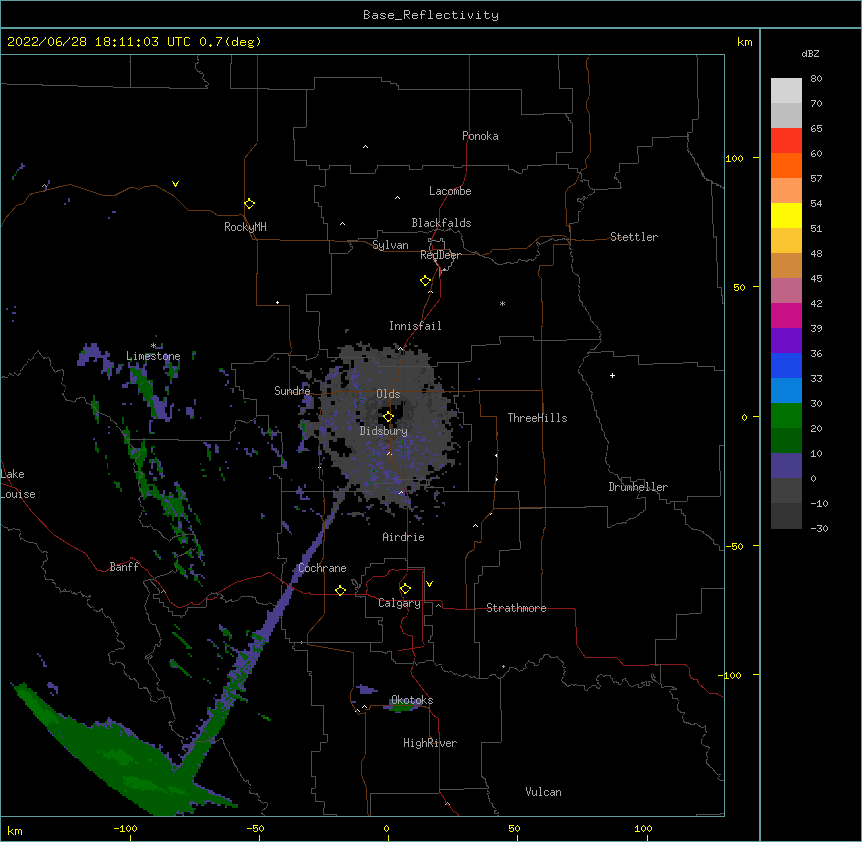The height and width of the screenshot is (842, 862).
Task: Click the km unit label at bottom left
Action: [15, 830]
